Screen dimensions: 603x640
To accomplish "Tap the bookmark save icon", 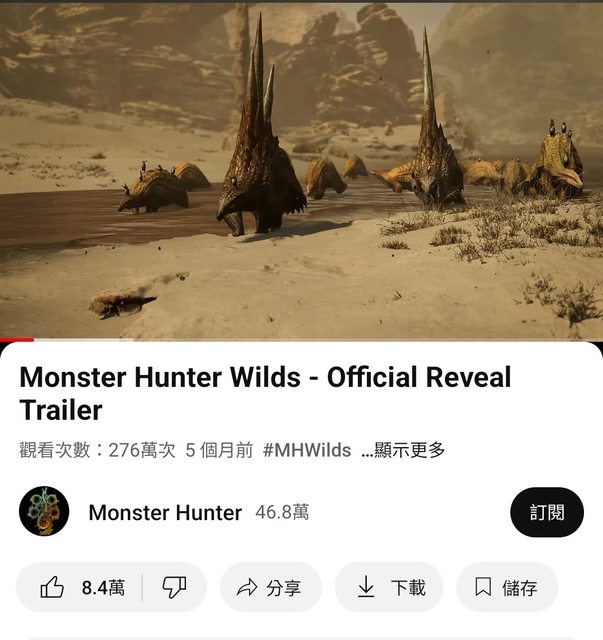I will coord(483,587).
